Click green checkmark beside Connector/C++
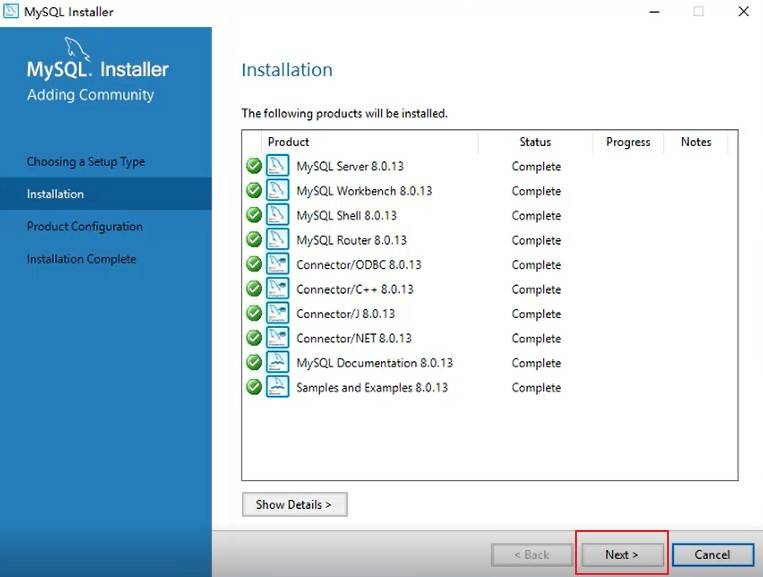Screen dimensions: 763x577 (254, 288)
